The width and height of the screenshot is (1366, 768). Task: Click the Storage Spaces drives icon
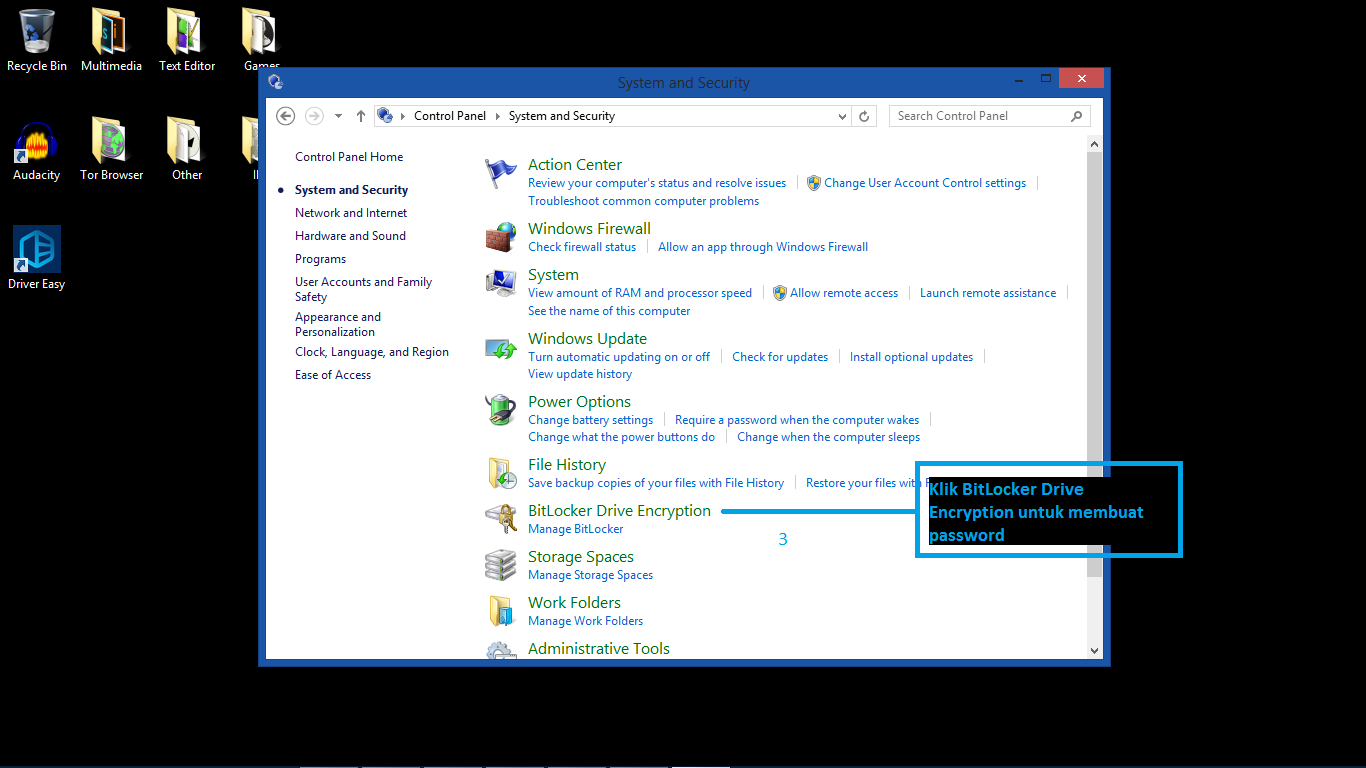pyautogui.click(x=501, y=565)
